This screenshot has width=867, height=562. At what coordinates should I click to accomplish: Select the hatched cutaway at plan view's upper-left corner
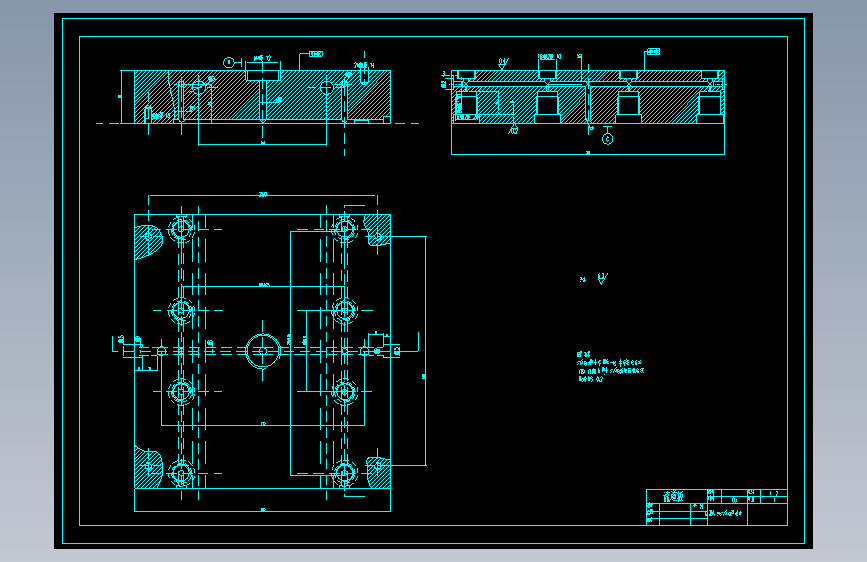(147, 241)
